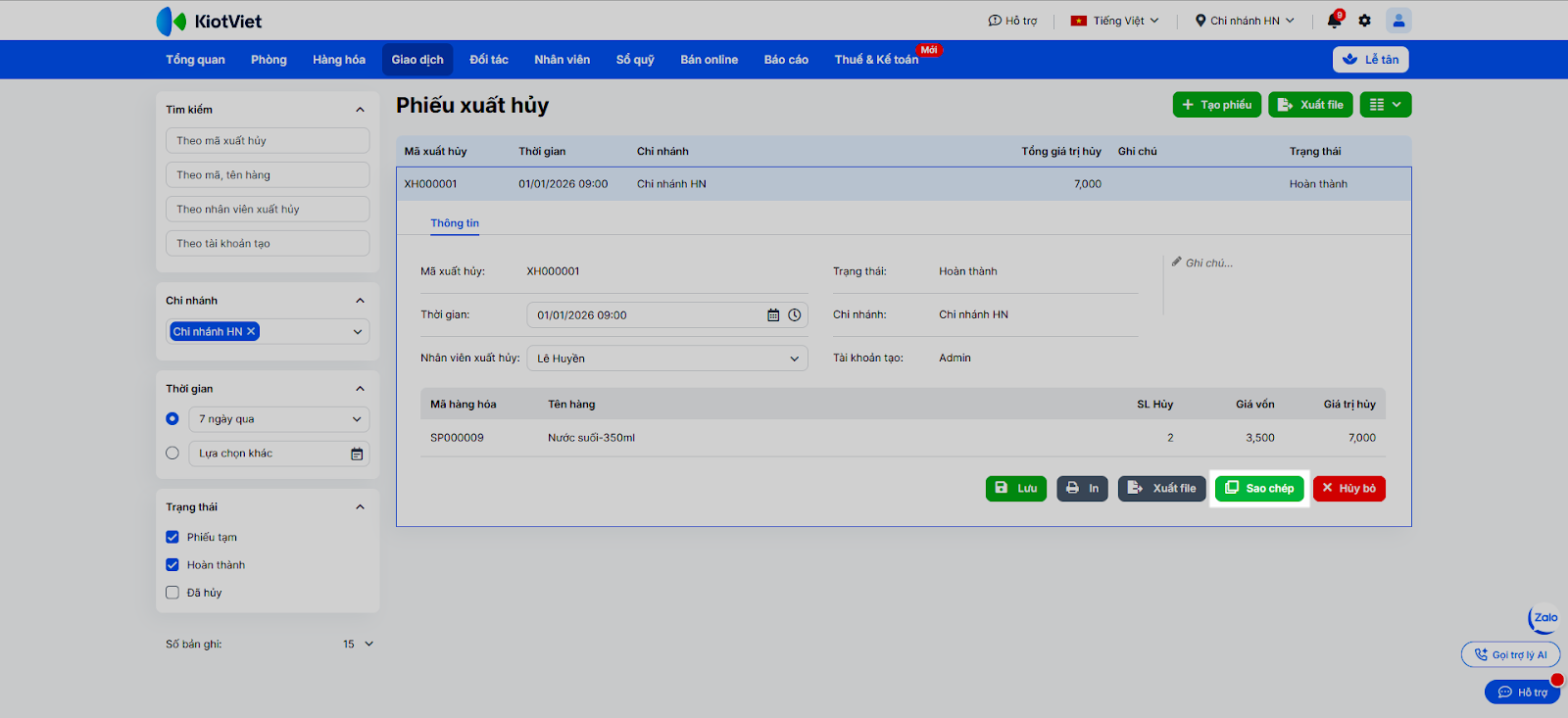Select the XH000001 row in the list
The width and height of the screenshot is (1568, 718).
[x=904, y=184]
